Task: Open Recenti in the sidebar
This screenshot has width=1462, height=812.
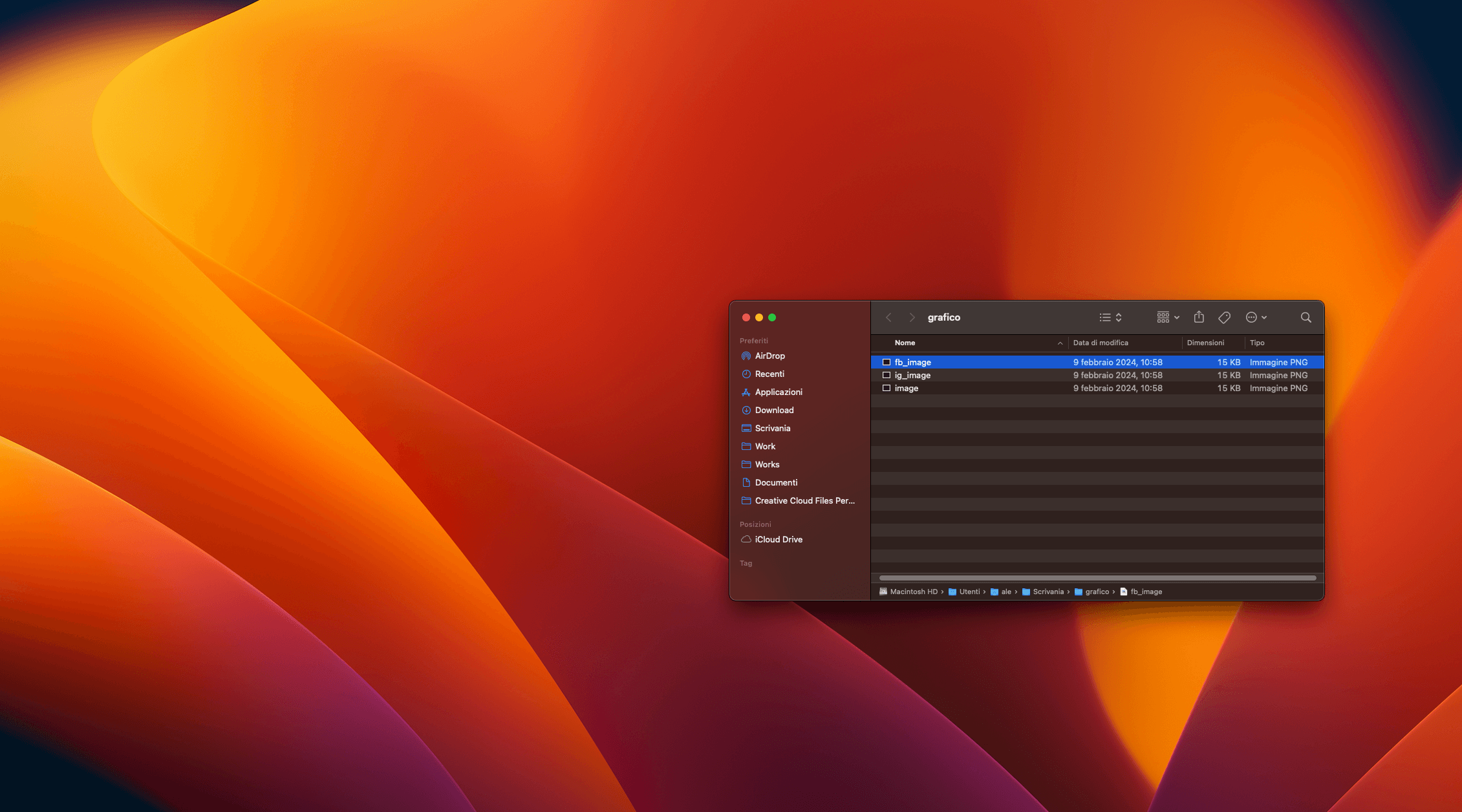Action: point(769,374)
